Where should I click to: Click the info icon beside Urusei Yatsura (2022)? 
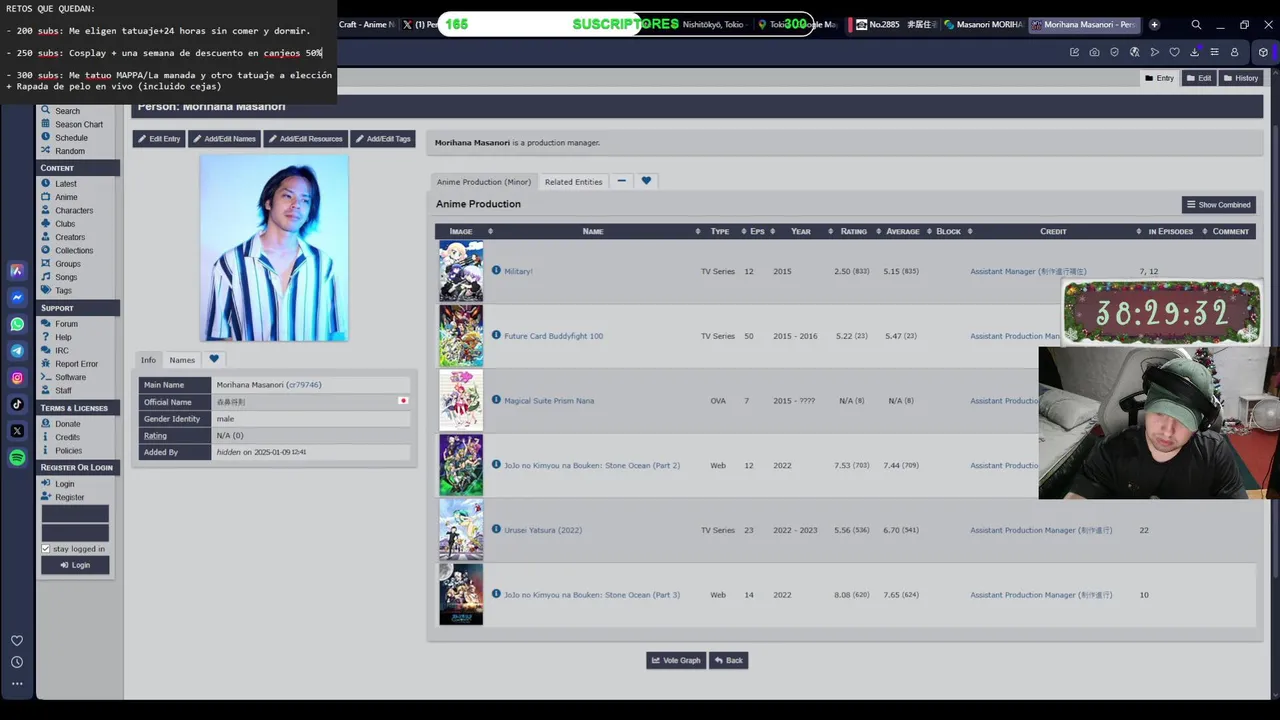(496, 529)
